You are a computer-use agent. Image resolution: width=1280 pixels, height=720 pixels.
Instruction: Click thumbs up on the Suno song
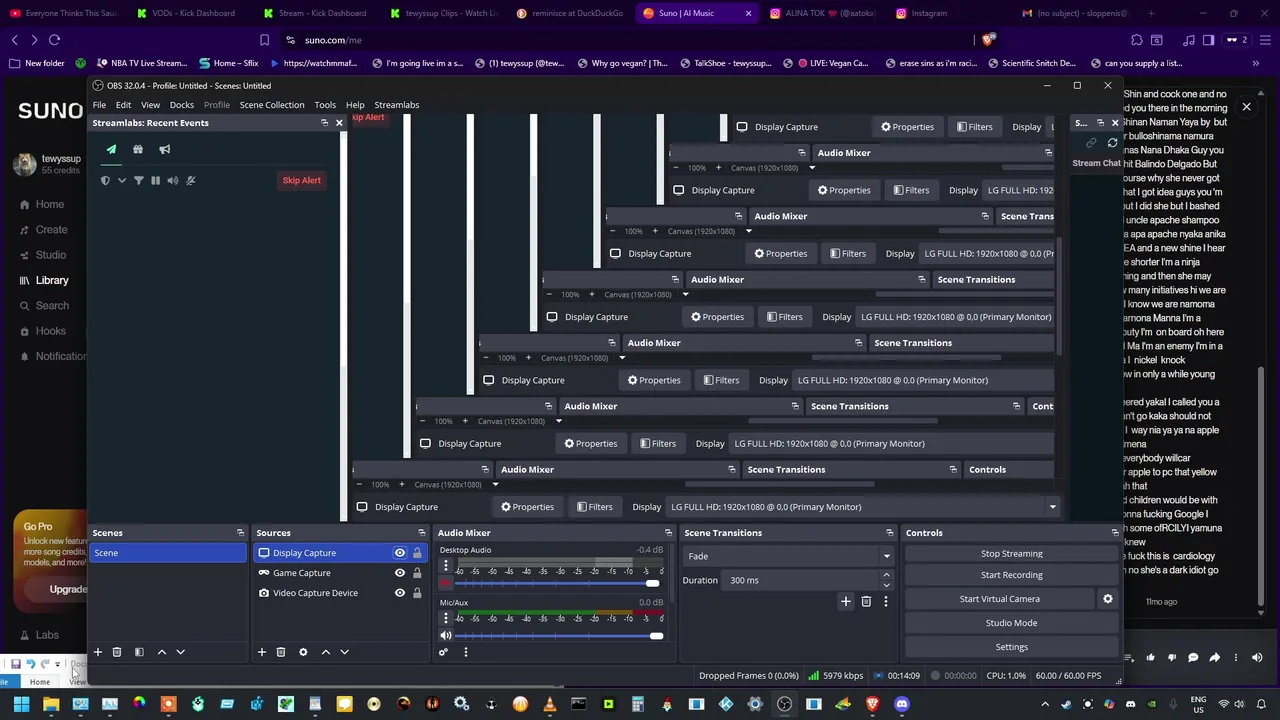pos(1150,658)
